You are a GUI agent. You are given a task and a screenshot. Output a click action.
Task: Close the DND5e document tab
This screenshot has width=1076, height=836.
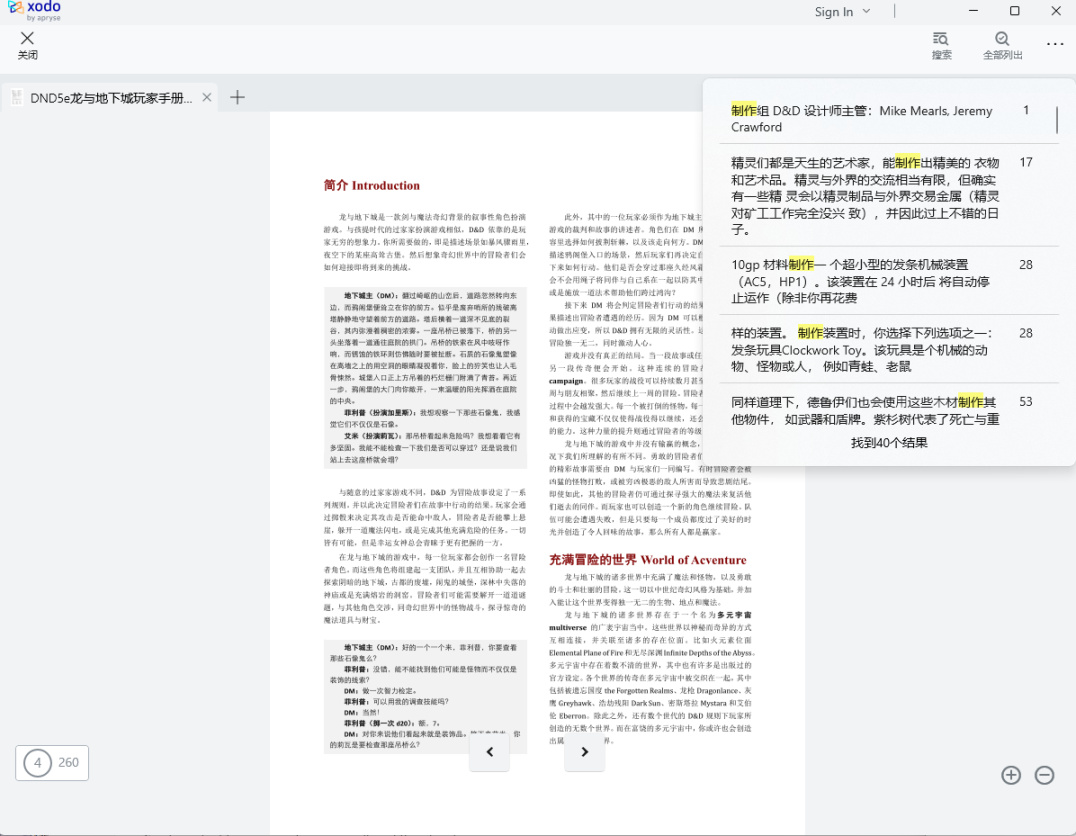207,97
